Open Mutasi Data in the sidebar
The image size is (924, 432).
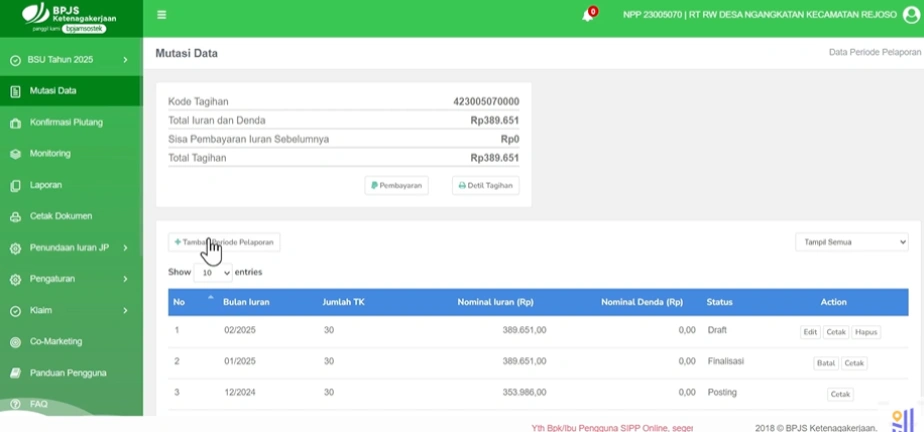[71, 91]
